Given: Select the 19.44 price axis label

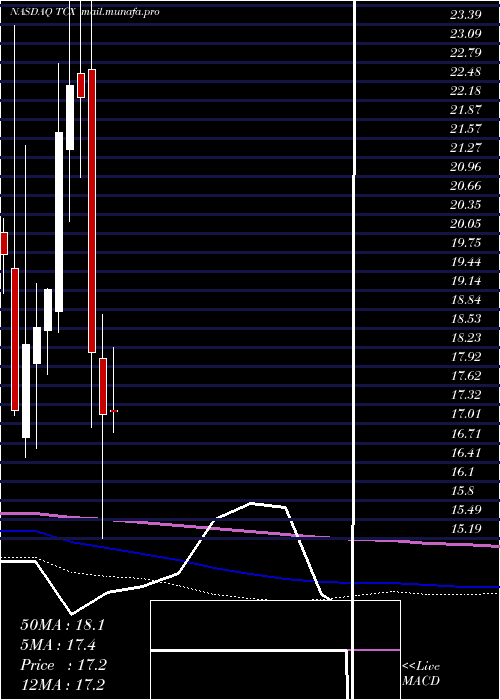Looking at the screenshot, I should click(x=466, y=262).
